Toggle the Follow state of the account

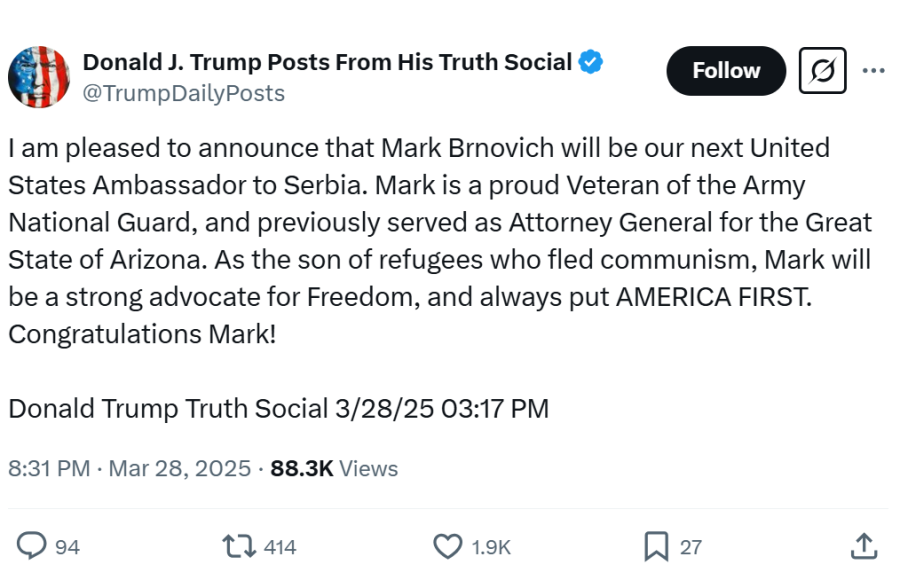[x=725, y=71]
